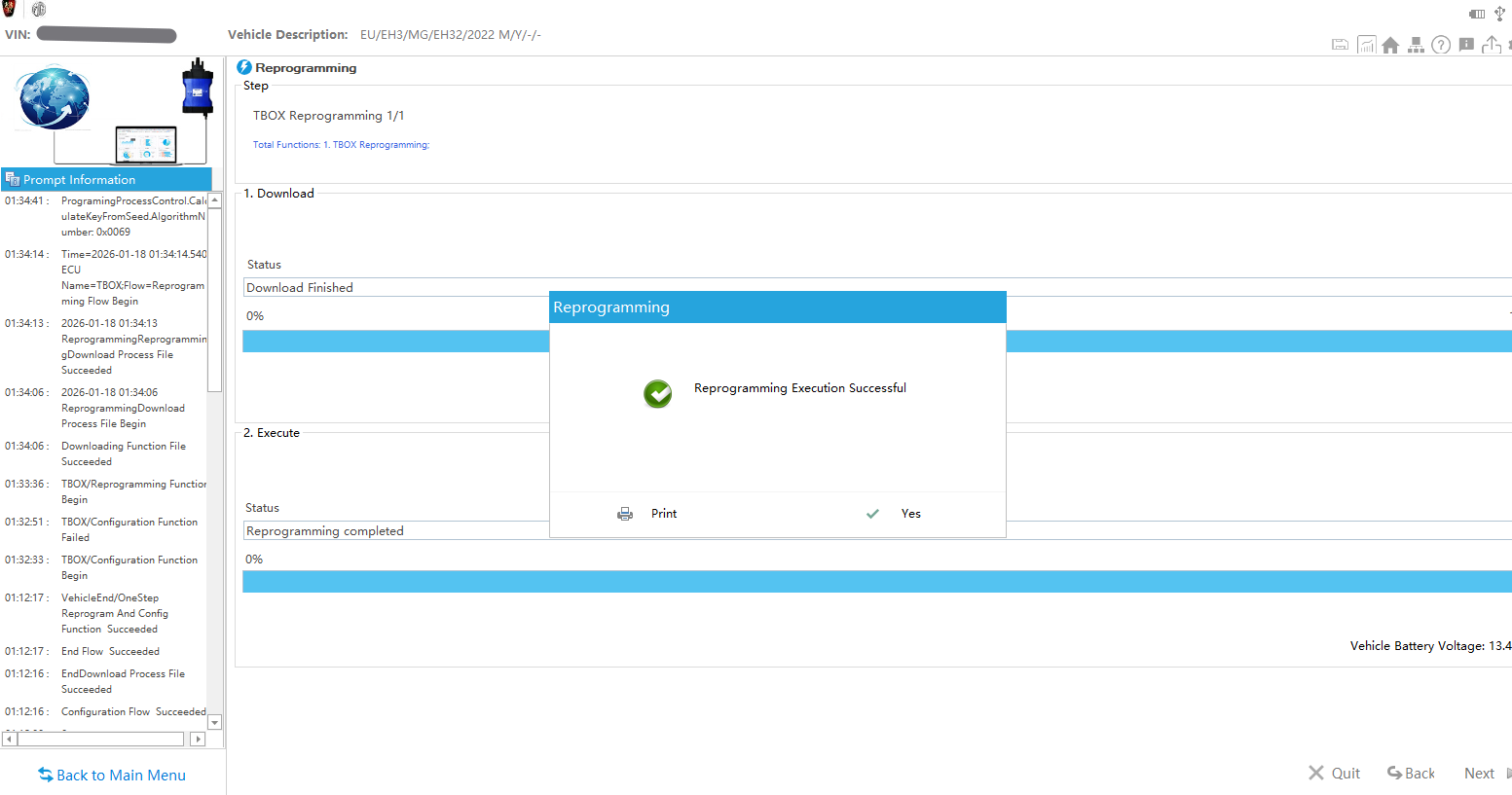
Task: Click Back to Main Menu link
Action: (x=112, y=775)
